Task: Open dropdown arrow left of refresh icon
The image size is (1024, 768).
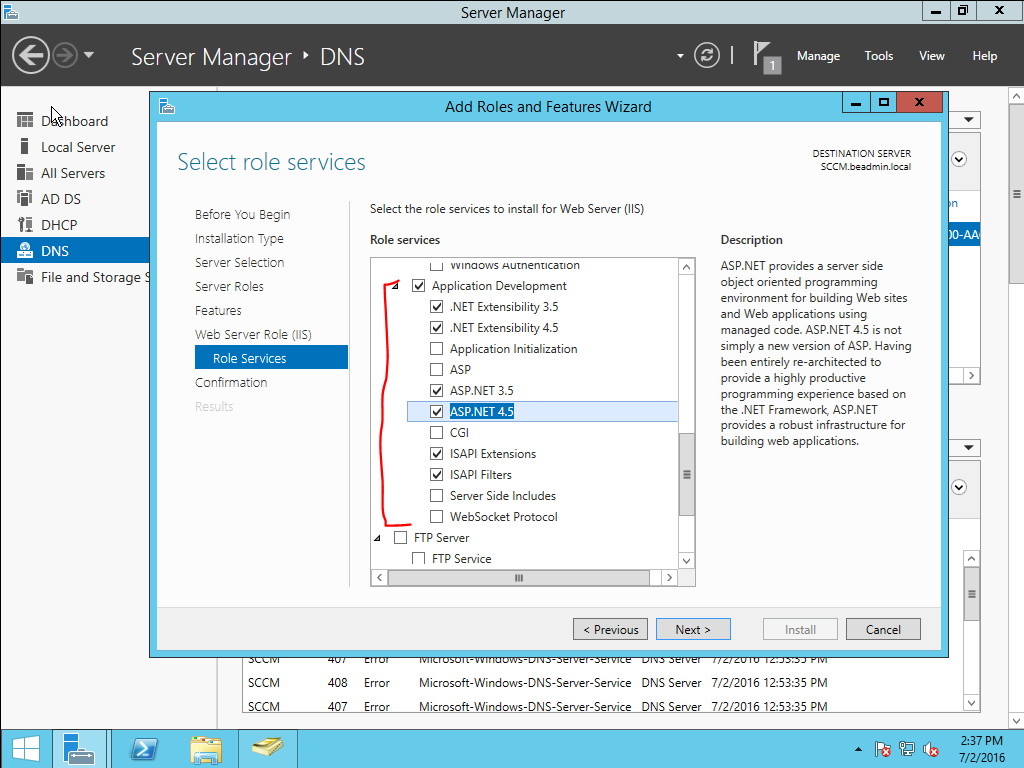Action: coord(680,56)
